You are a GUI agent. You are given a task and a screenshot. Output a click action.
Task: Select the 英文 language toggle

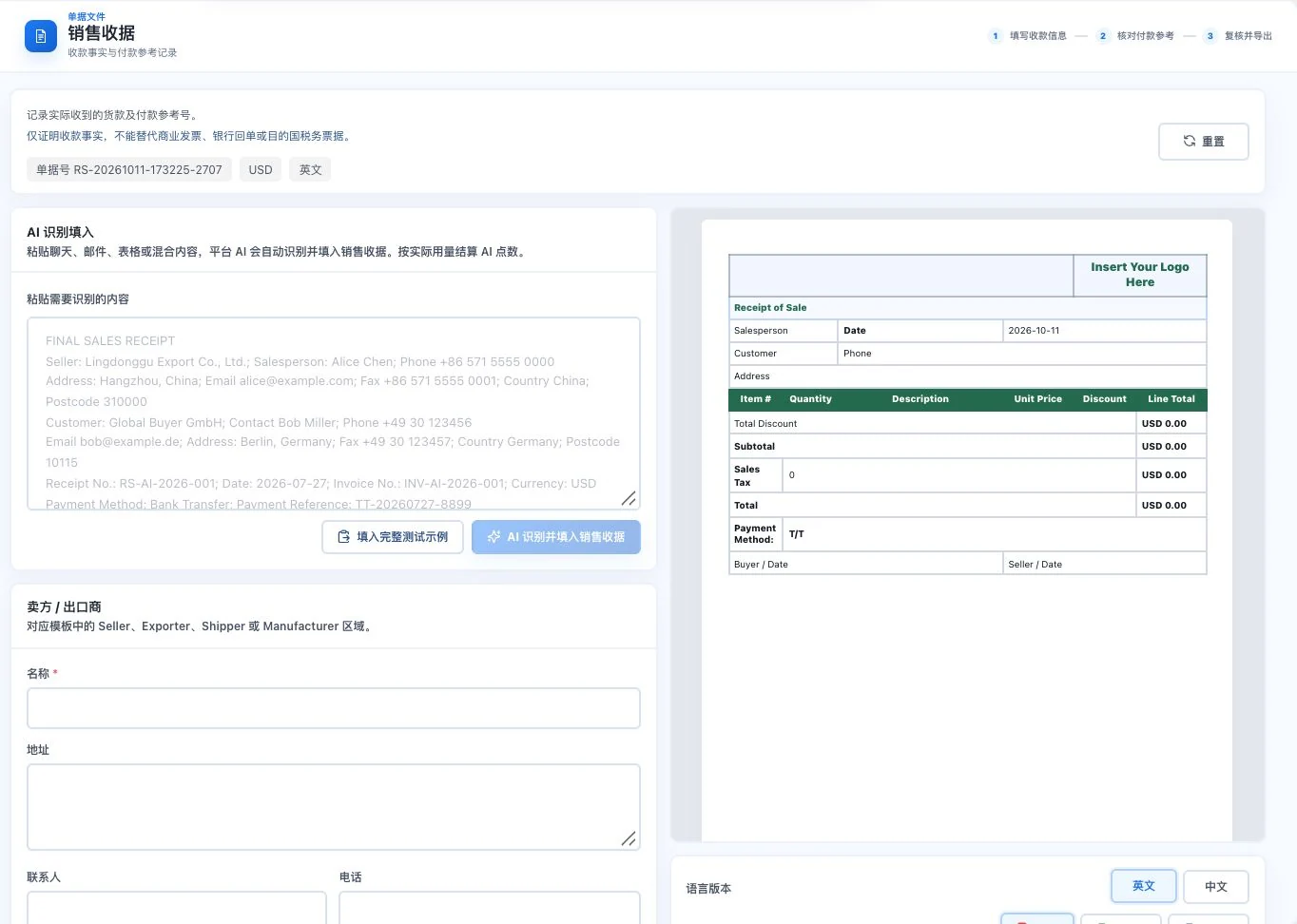coord(1144,886)
